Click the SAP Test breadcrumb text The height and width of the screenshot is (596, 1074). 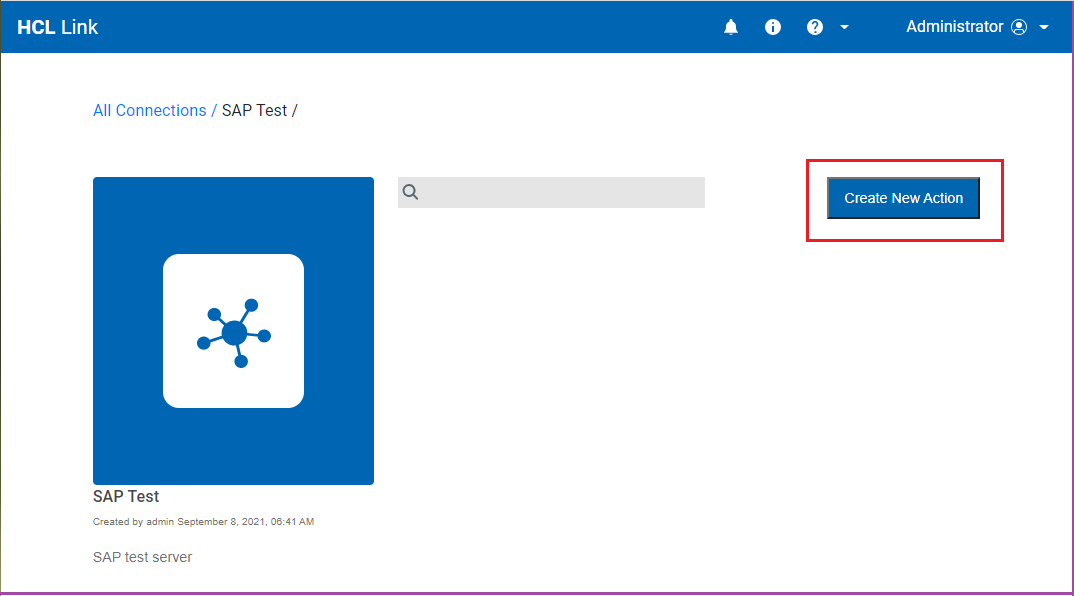click(254, 110)
